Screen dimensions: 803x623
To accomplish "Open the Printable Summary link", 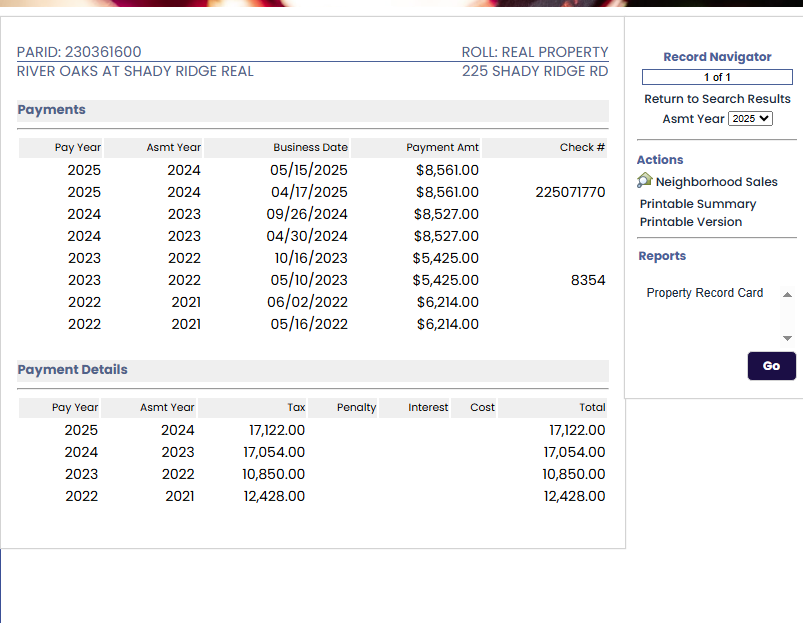I will 698,204.
